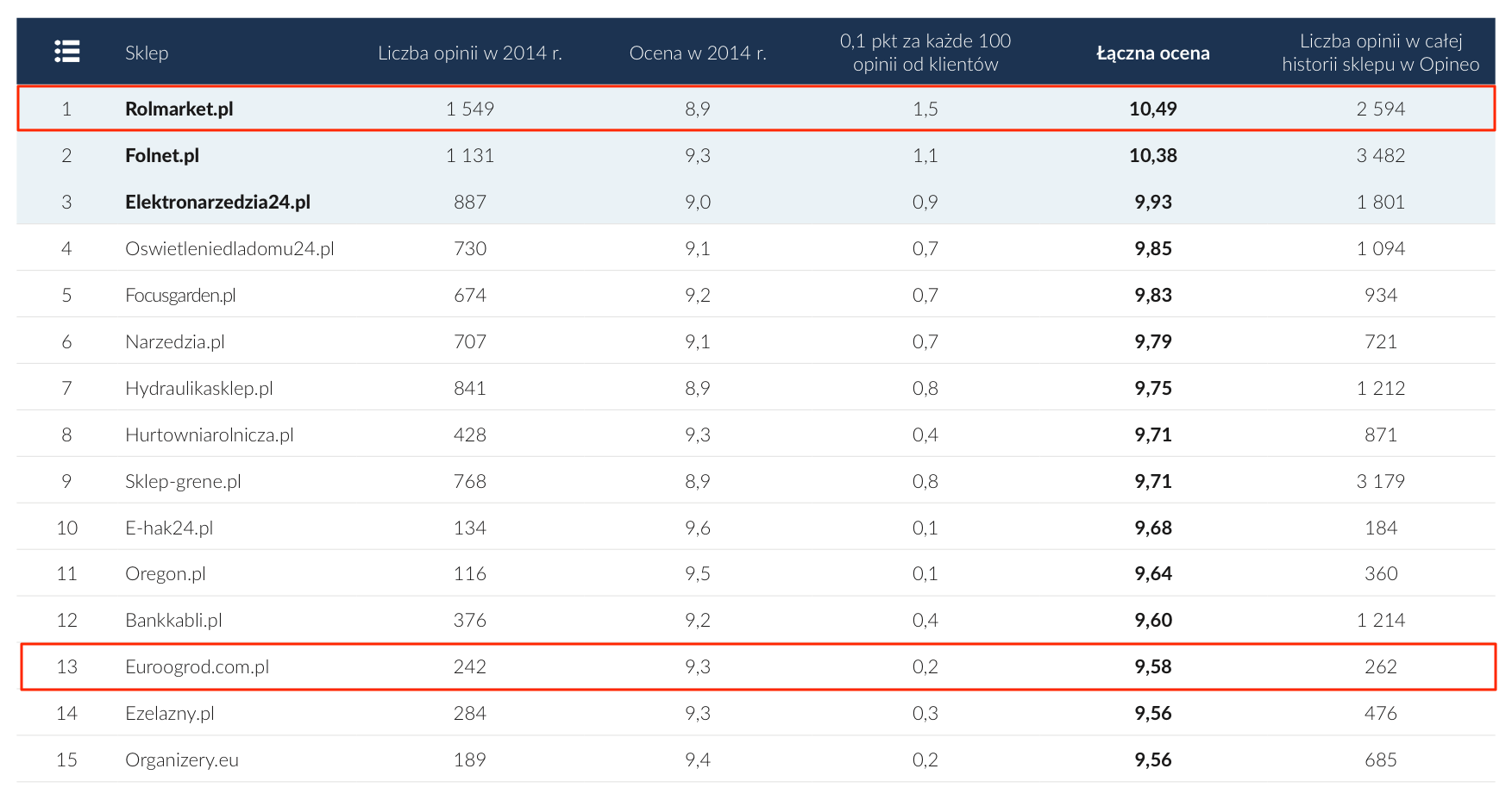This screenshot has width=1512, height=800.
Task: Select the Rolmarket.pl shop name
Action: [179, 109]
